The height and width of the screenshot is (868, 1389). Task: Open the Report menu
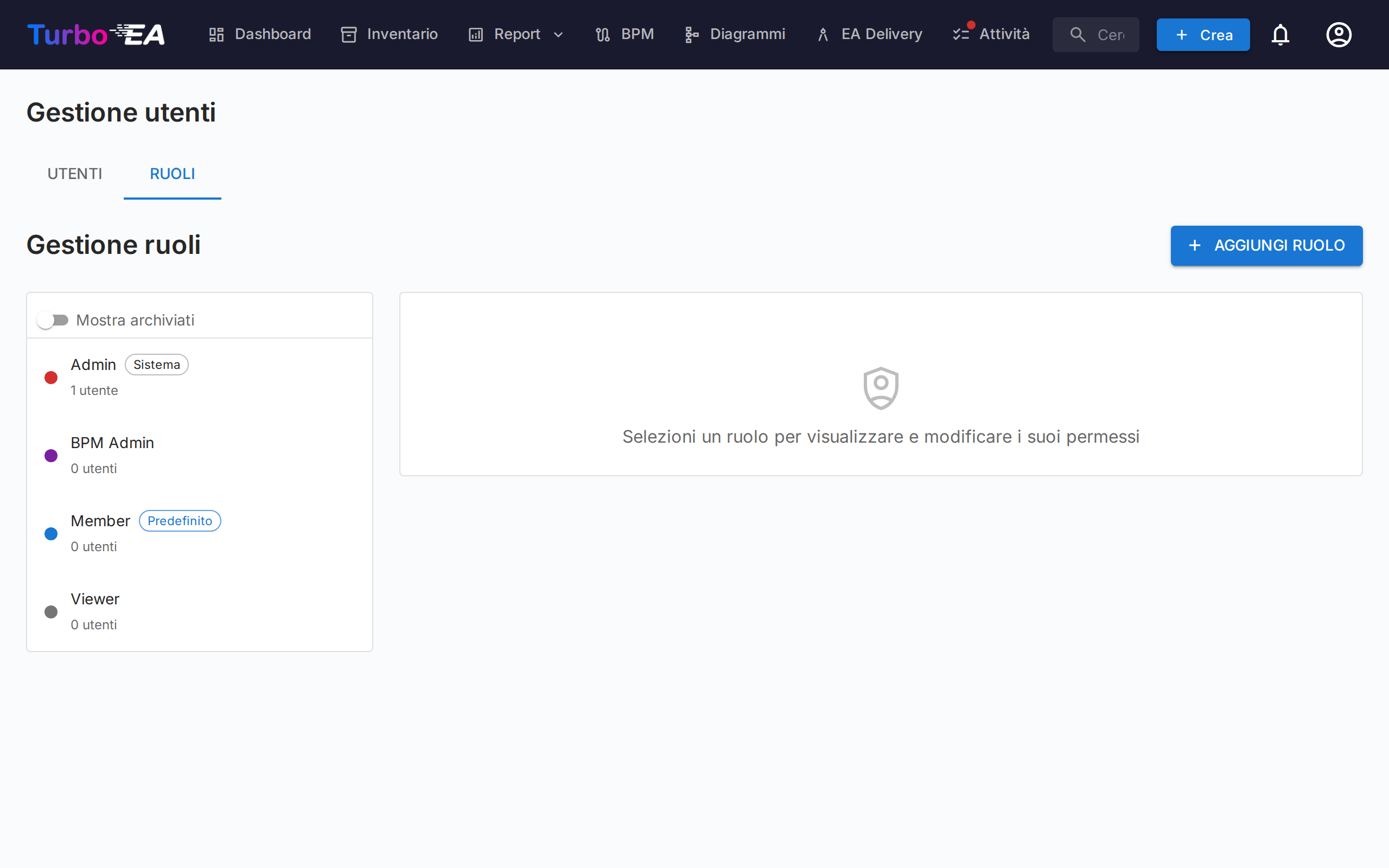[x=516, y=34]
